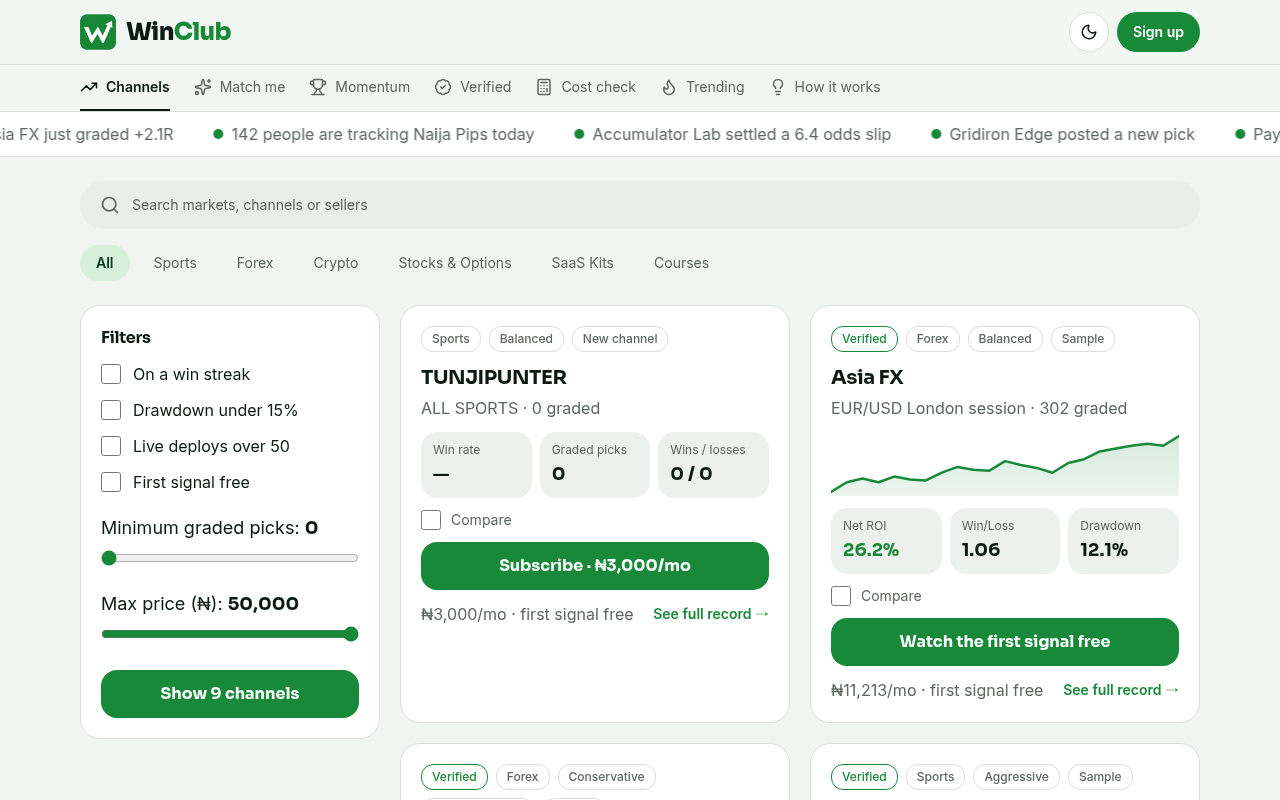Click the How it works lightbulb icon
This screenshot has height=800, width=1280.
click(x=777, y=87)
